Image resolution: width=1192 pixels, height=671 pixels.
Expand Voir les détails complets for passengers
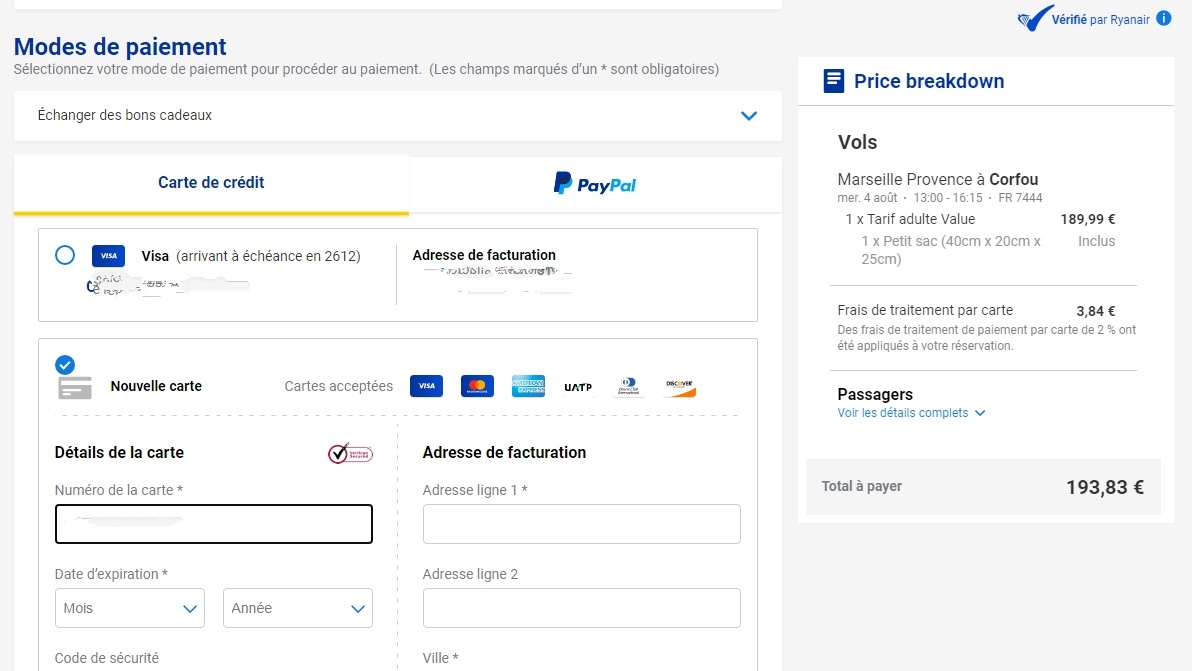tap(903, 412)
